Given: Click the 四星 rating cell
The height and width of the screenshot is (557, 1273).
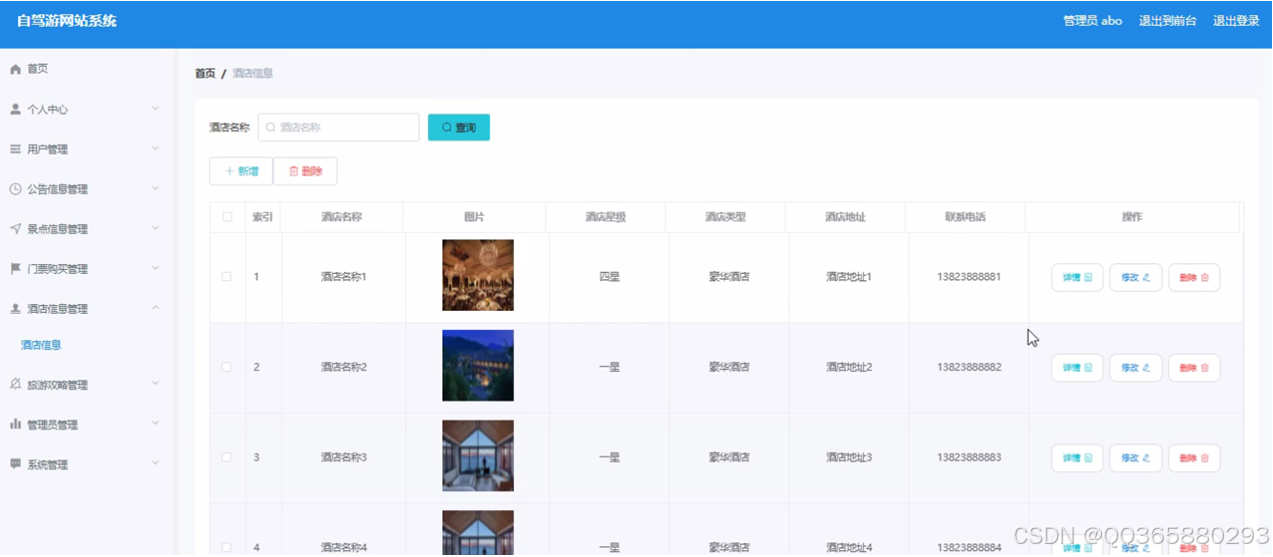Looking at the screenshot, I should 609,277.
